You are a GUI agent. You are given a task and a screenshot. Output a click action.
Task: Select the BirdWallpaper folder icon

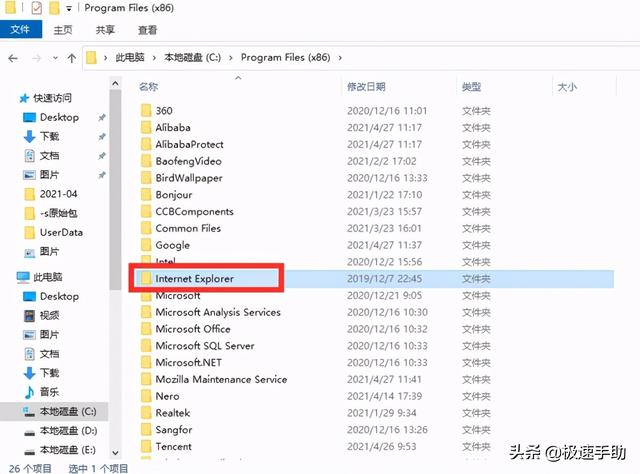click(146, 178)
